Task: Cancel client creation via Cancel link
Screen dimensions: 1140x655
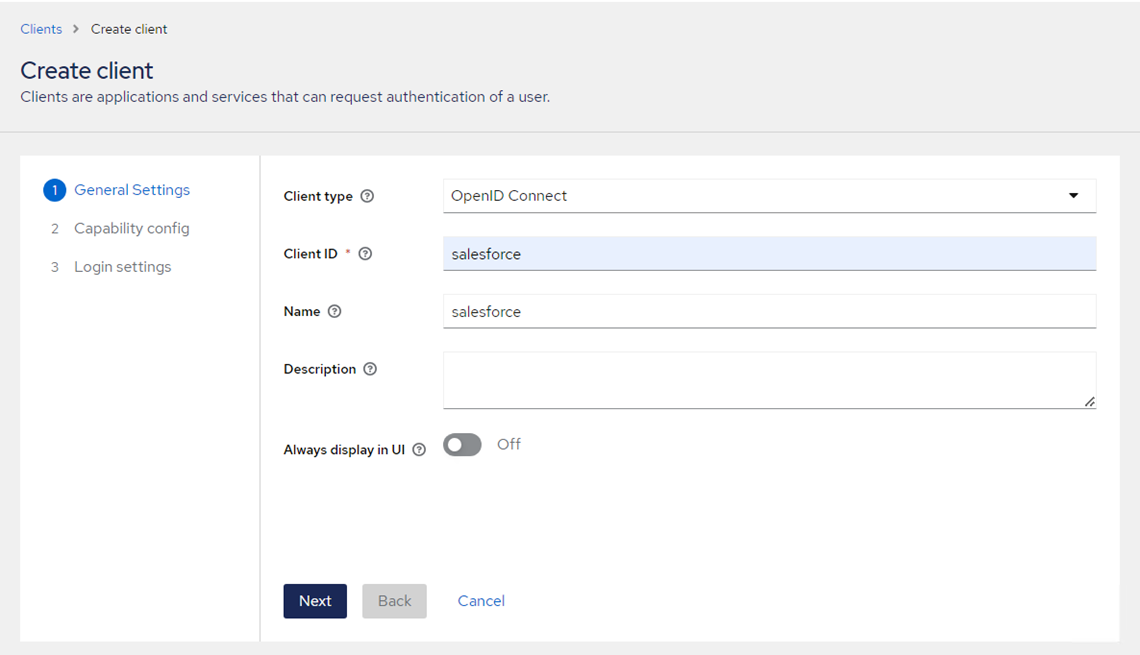Action: [x=481, y=601]
